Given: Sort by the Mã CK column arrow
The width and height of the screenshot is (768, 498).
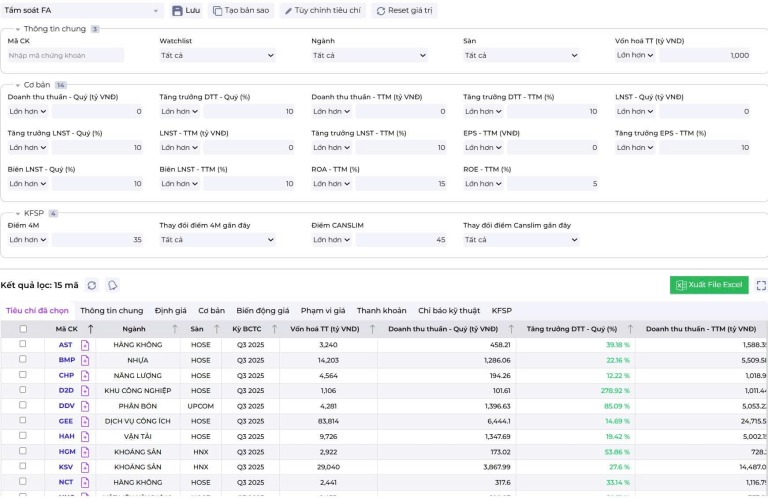Looking at the screenshot, I should [x=91, y=328].
